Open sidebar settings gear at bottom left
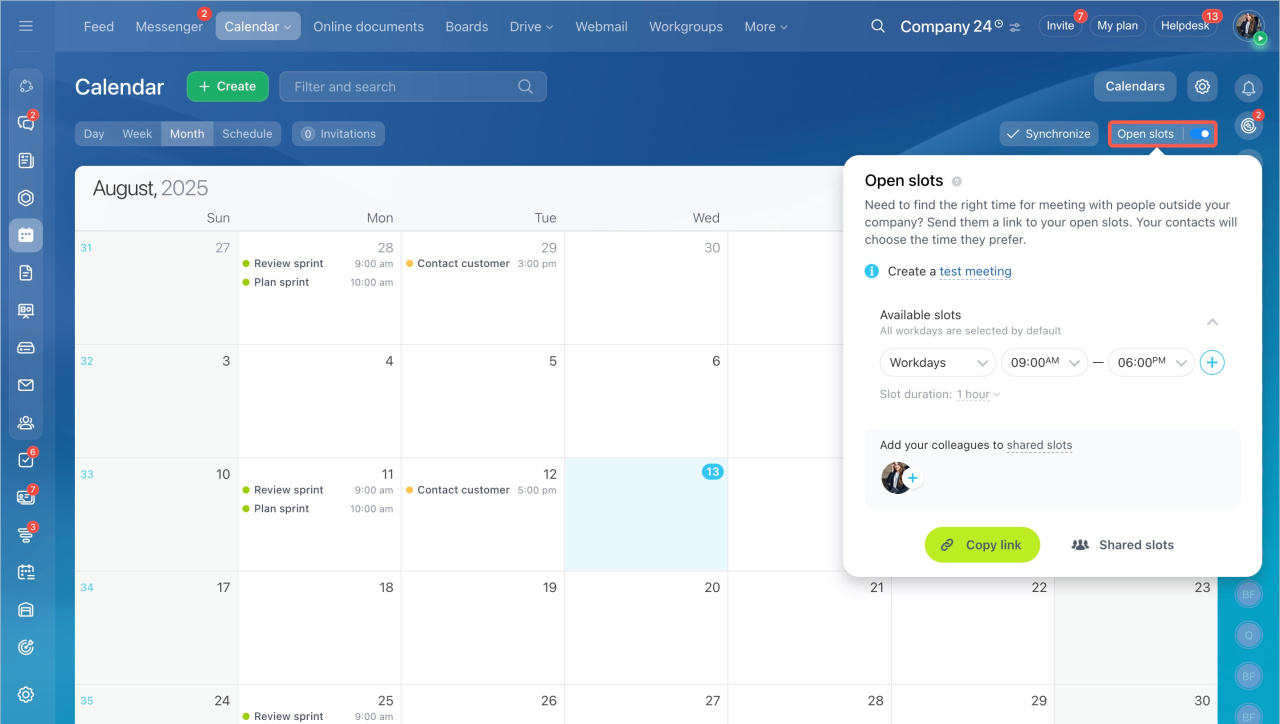1280x724 pixels. (x=26, y=694)
